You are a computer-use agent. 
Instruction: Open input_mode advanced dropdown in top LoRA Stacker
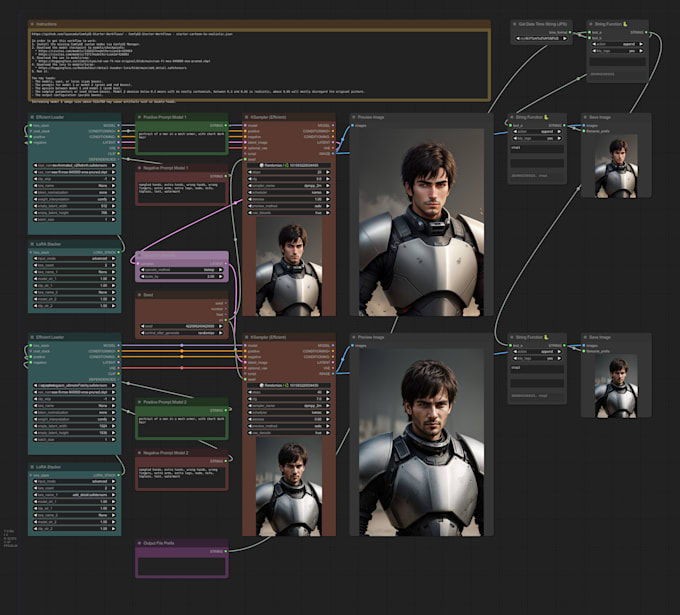pos(75,258)
